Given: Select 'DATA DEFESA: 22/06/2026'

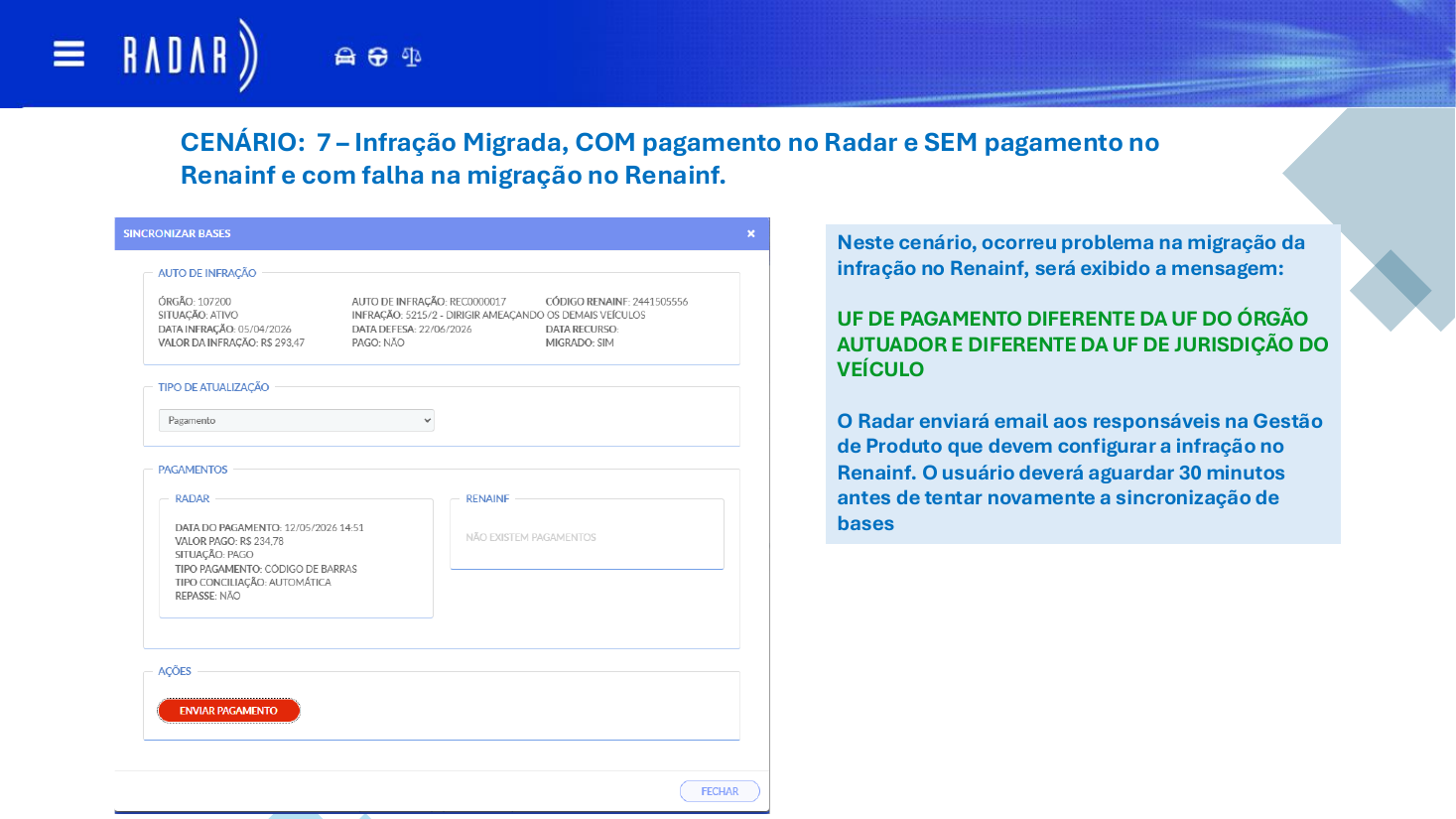Looking at the screenshot, I should click(x=412, y=329).
